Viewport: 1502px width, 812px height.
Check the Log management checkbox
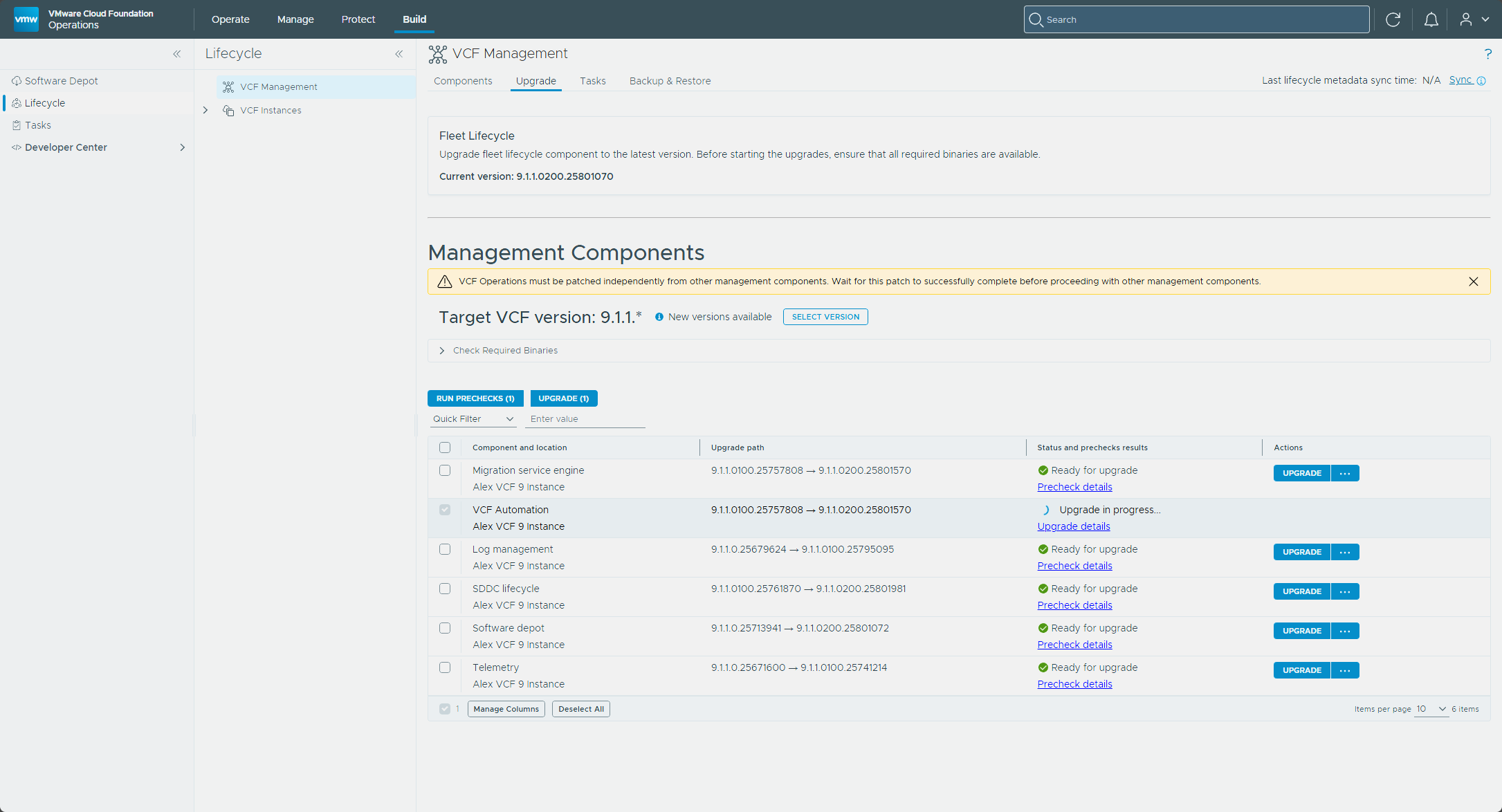[445, 549]
